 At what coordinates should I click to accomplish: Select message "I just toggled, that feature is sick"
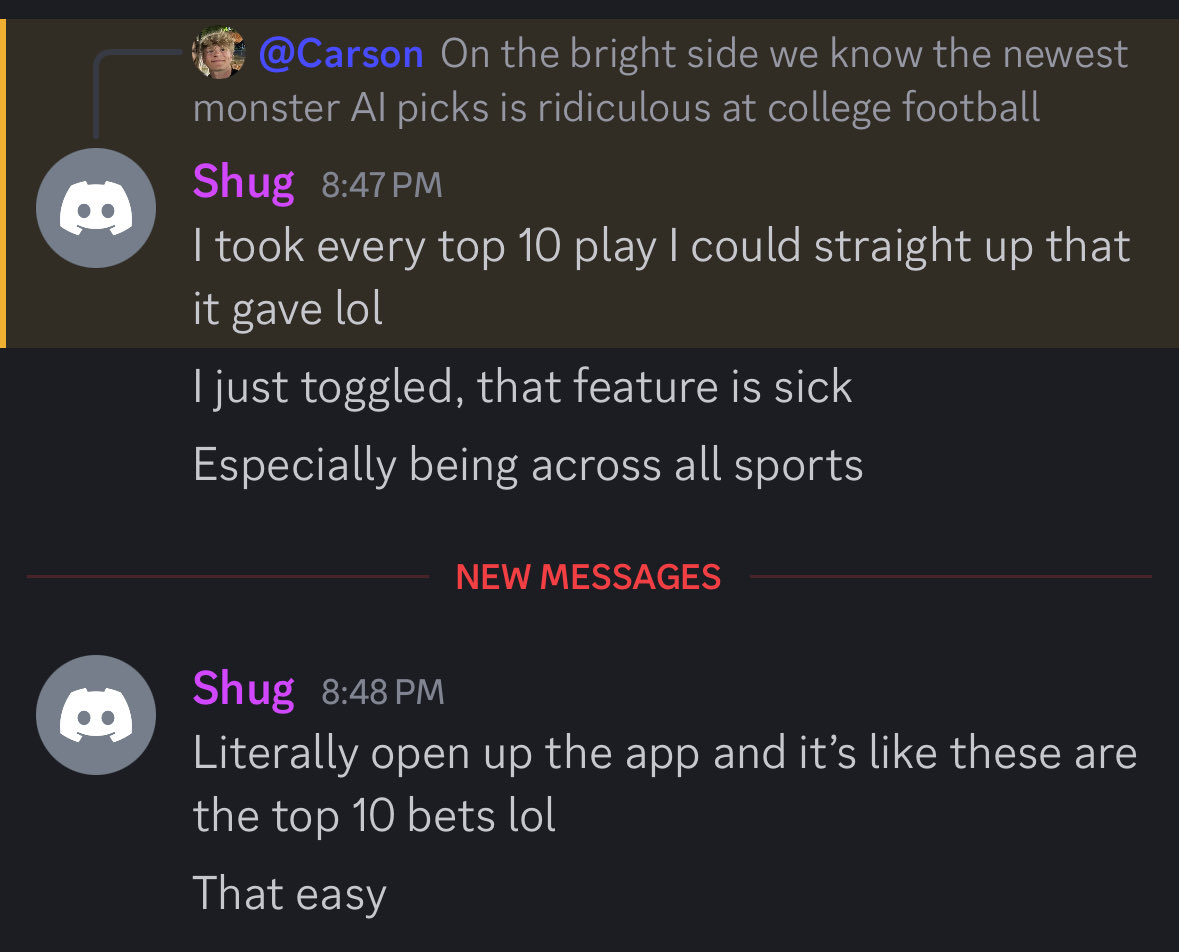tap(523, 387)
